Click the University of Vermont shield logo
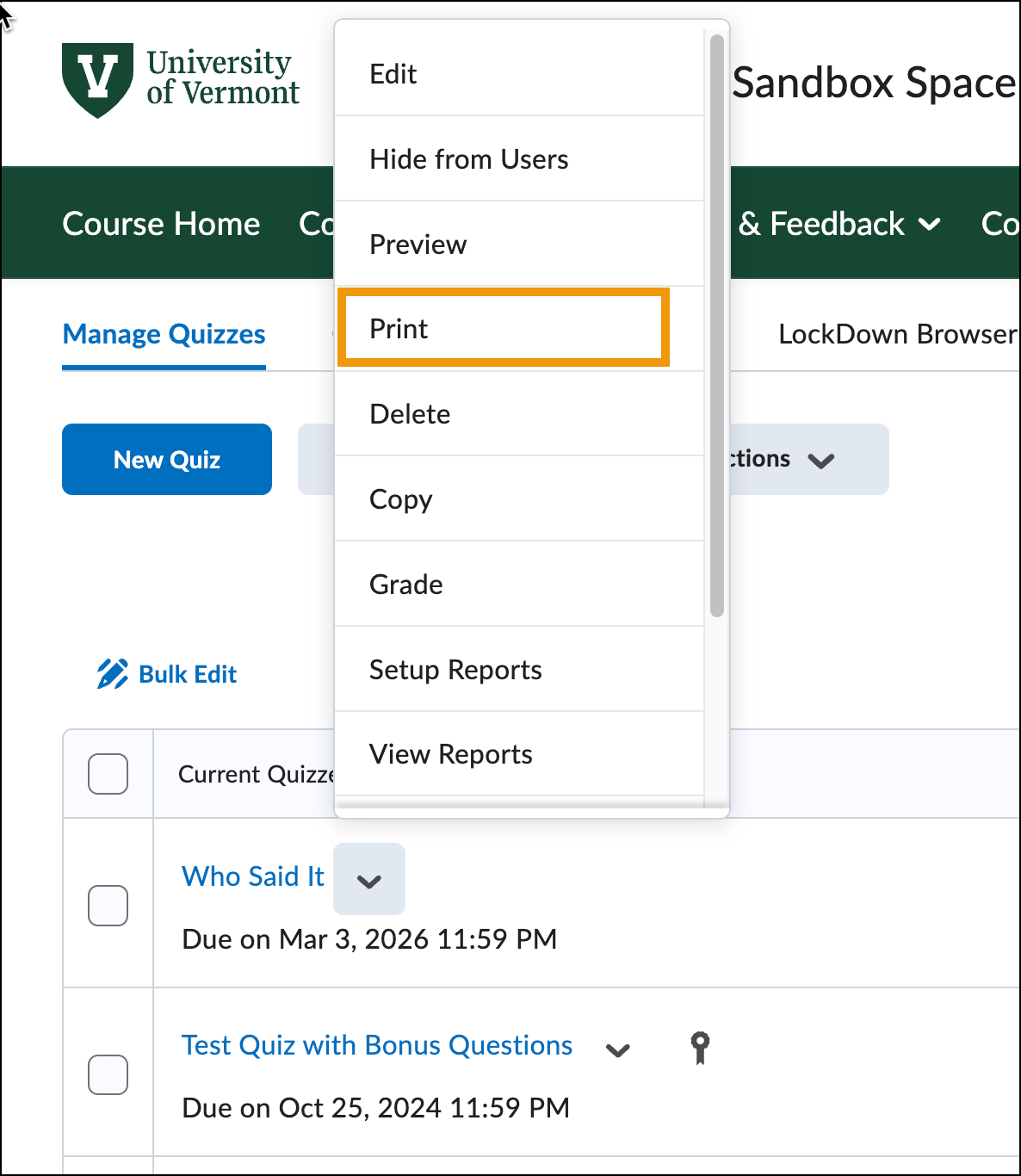Screen dimensions: 1021x1176 [97, 79]
